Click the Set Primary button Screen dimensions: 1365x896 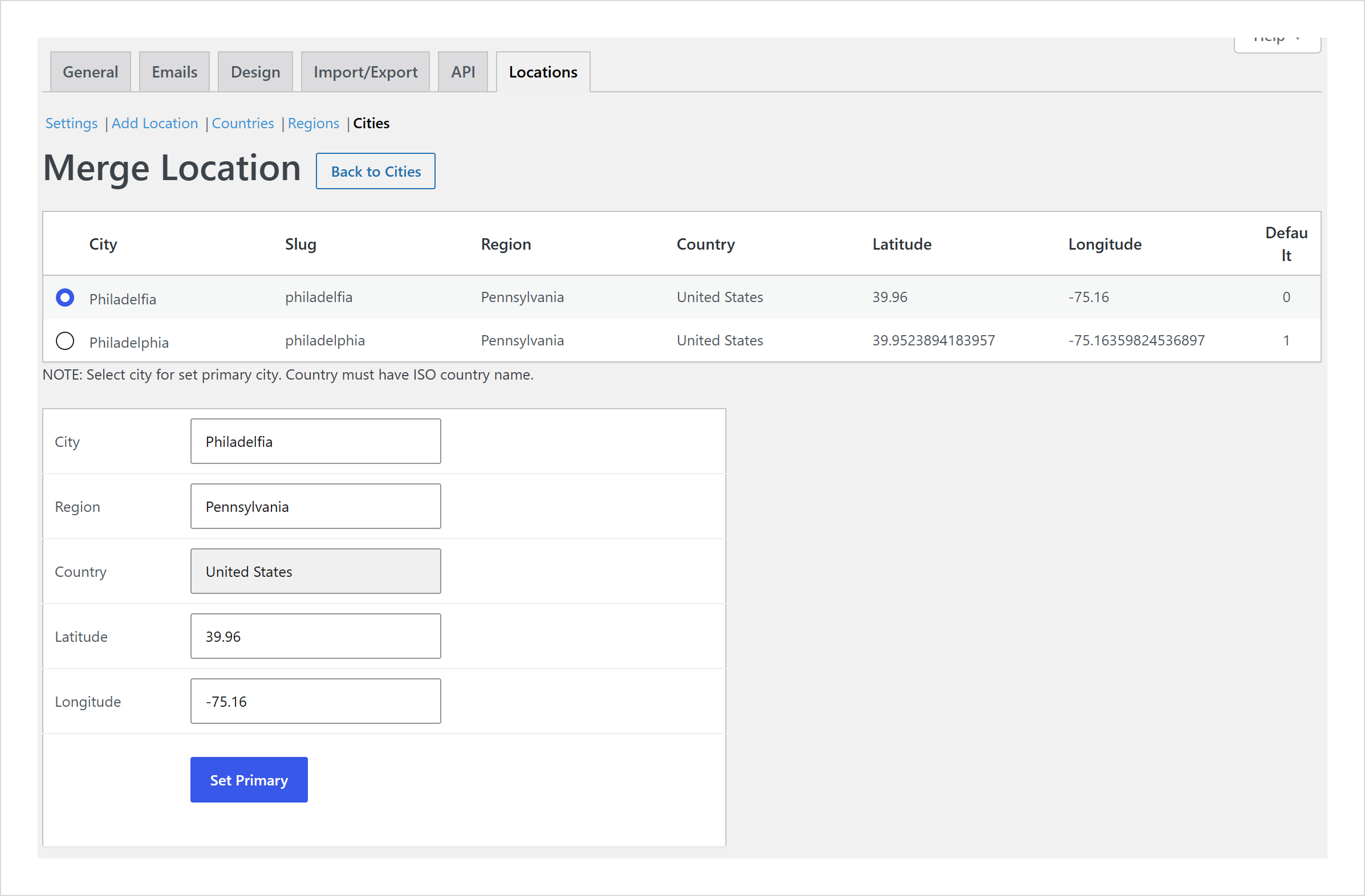tap(249, 780)
